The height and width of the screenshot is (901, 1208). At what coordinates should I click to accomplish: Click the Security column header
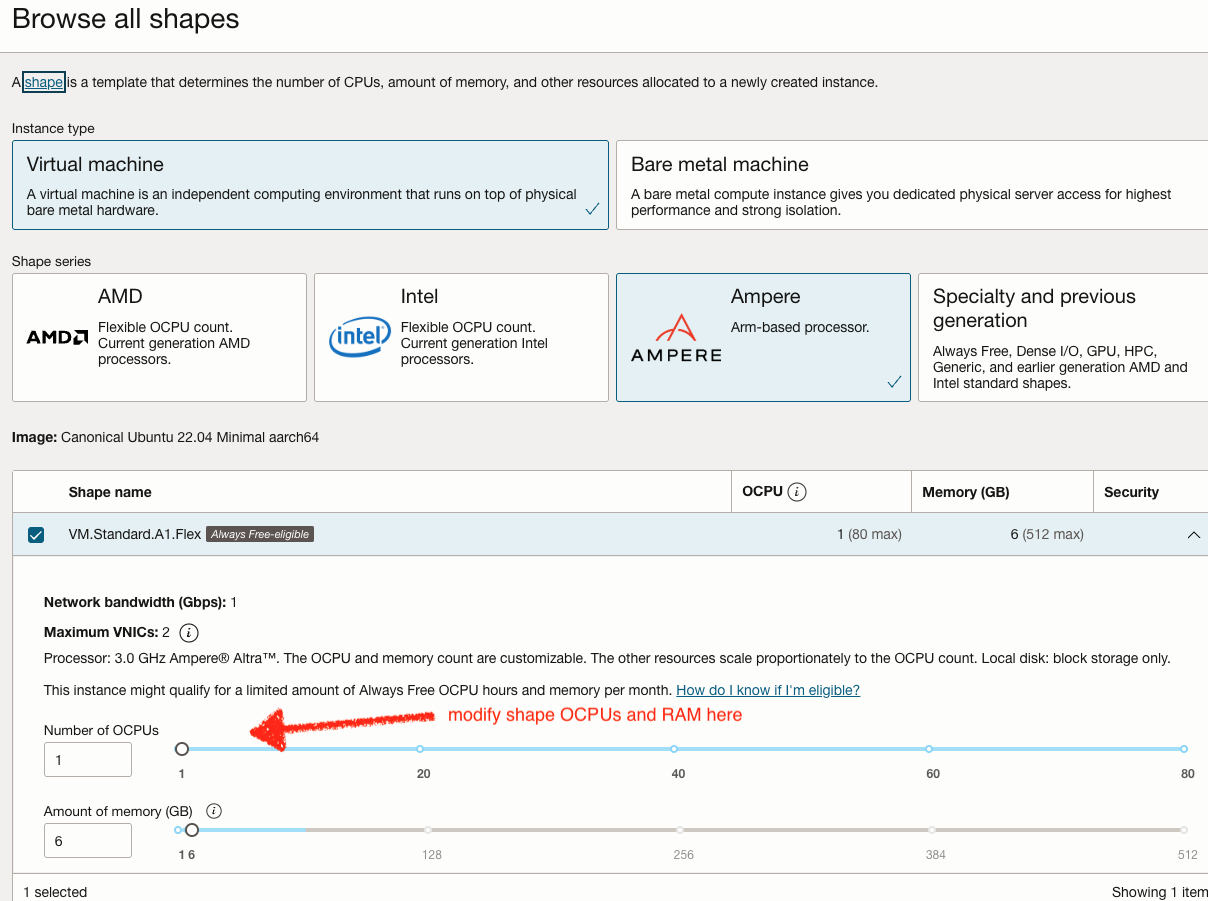pos(1131,492)
